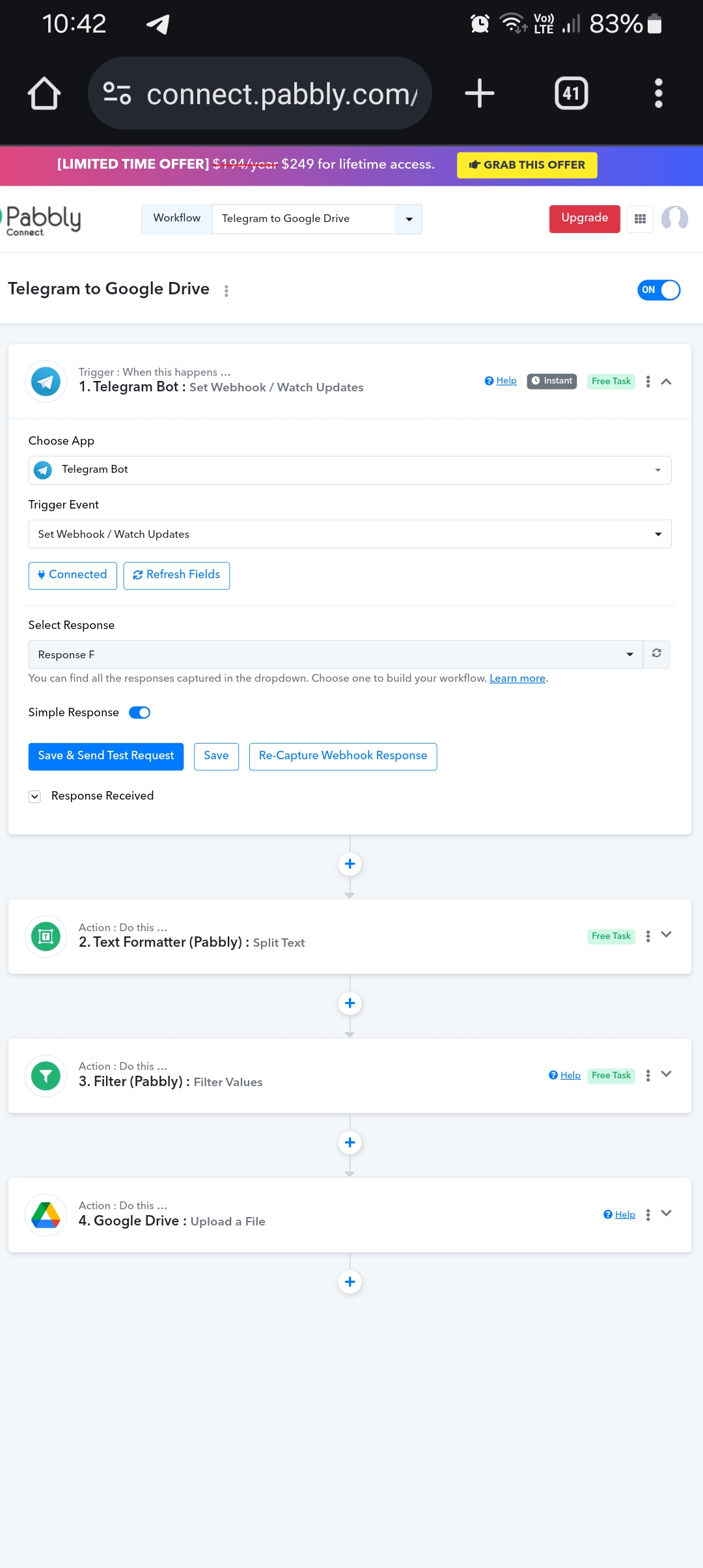Expand the Google Drive step
703x1568 pixels.
[x=667, y=1214]
